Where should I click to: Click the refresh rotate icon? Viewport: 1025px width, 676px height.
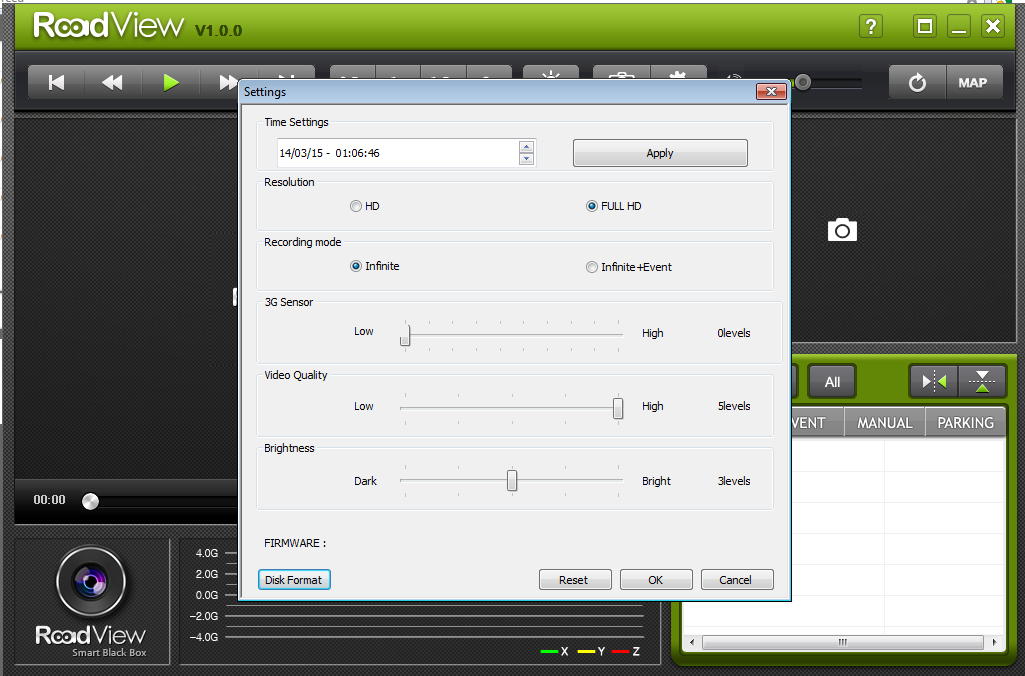pyautogui.click(x=917, y=83)
